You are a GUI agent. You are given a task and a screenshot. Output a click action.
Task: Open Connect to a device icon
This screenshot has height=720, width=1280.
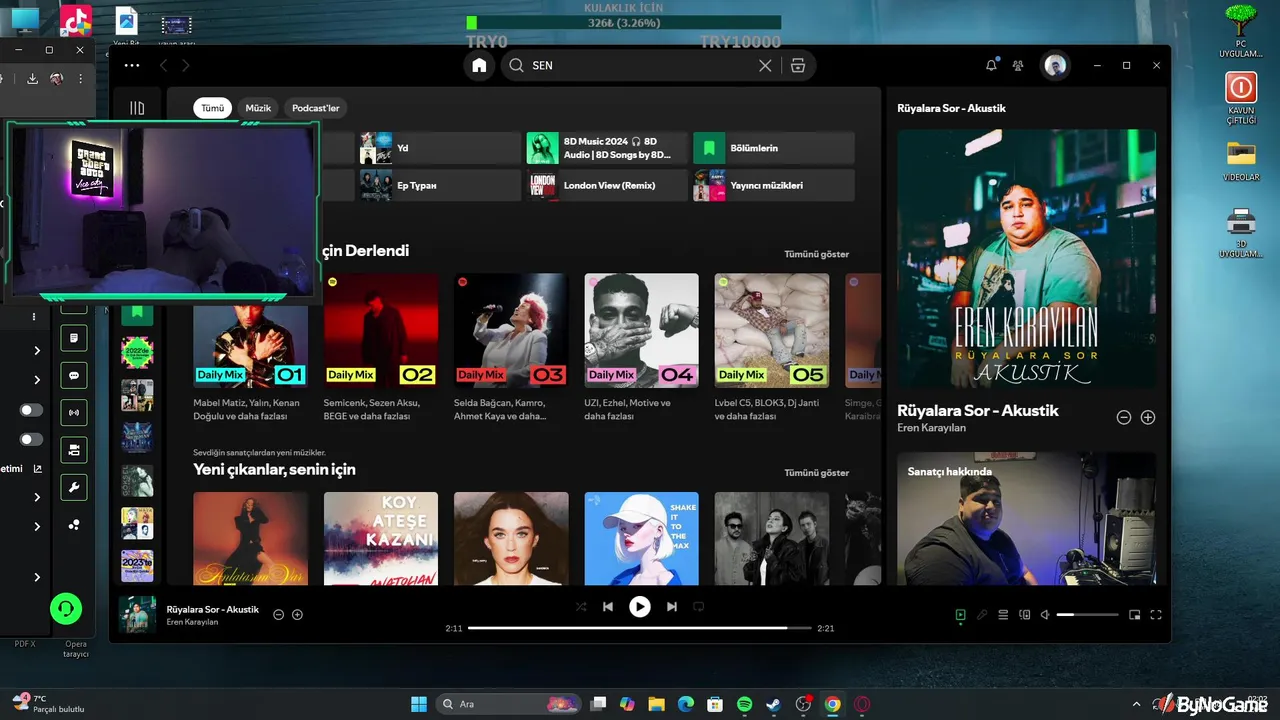coord(1024,615)
